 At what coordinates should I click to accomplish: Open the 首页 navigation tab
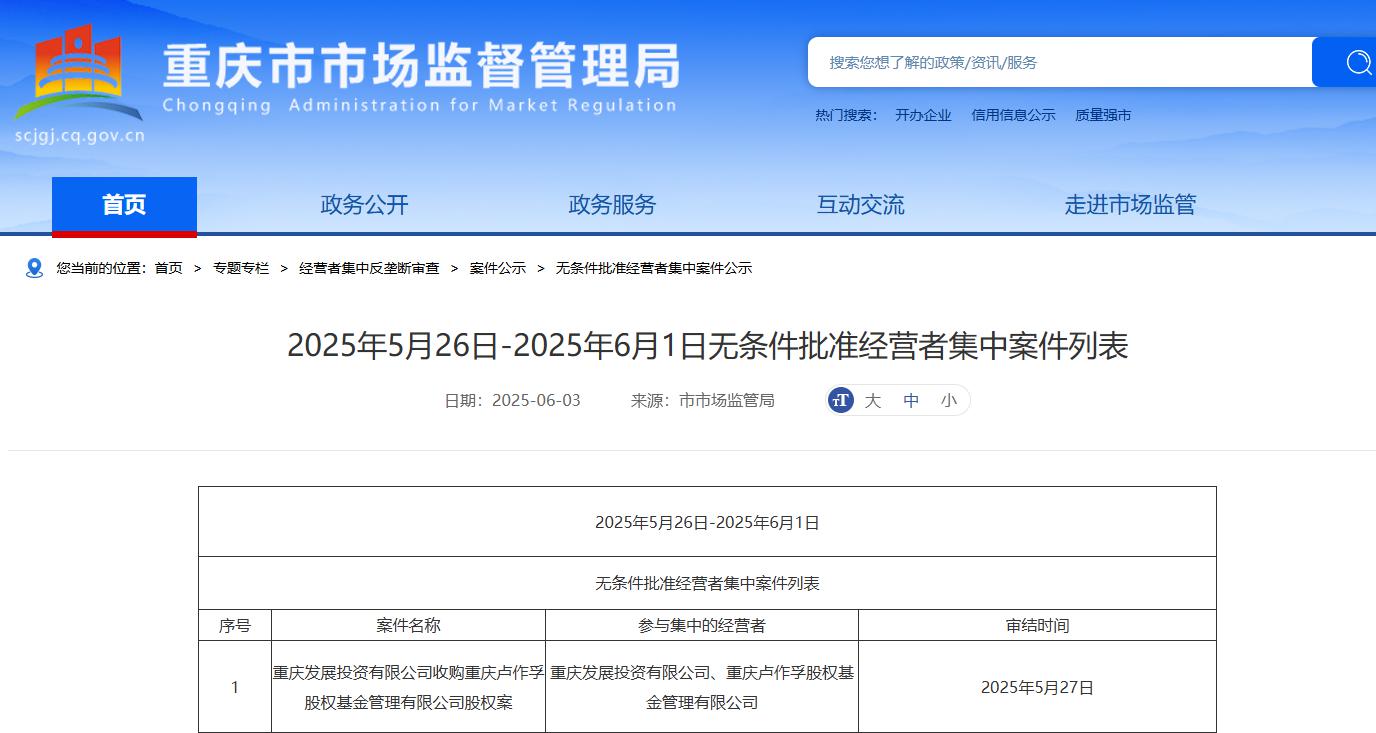[x=124, y=205]
